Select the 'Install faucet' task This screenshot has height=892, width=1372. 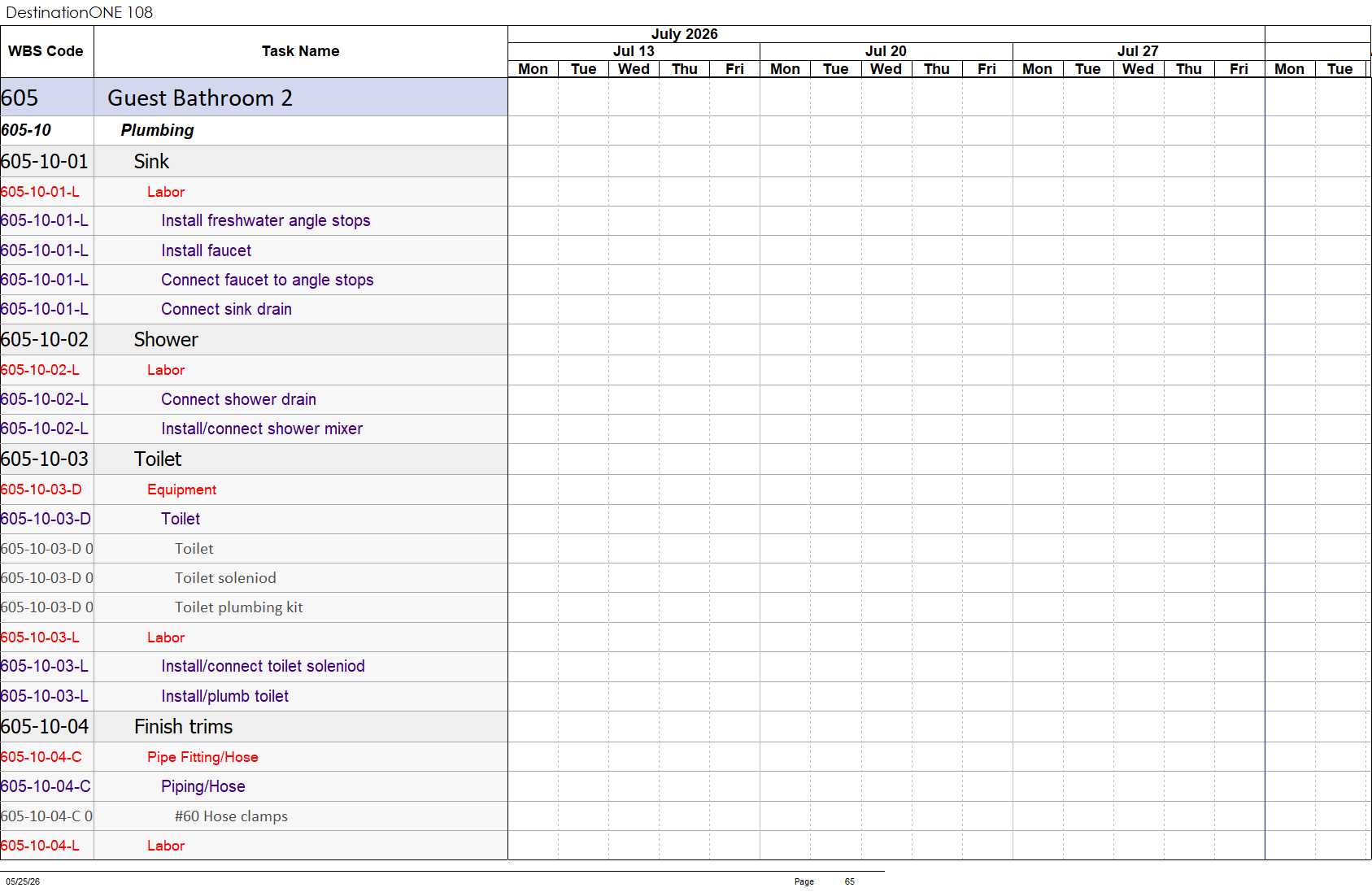point(206,250)
